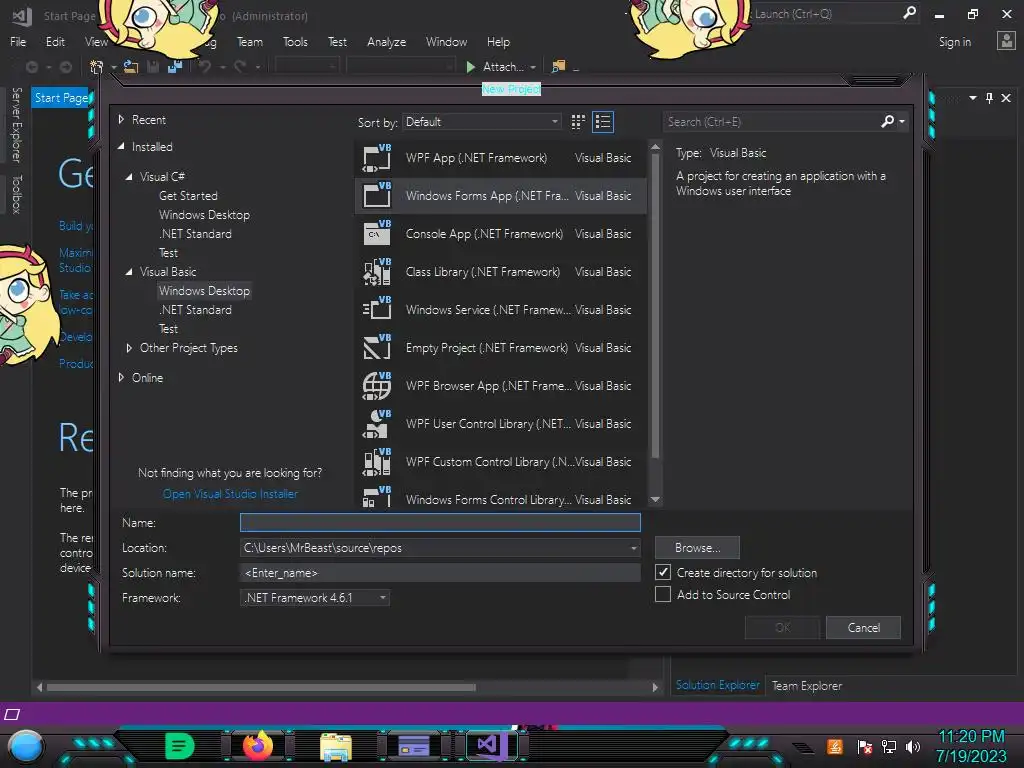This screenshot has height=768, width=1024.
Task: Click the template list vertical scrollbar
Action: click(655, 306)
